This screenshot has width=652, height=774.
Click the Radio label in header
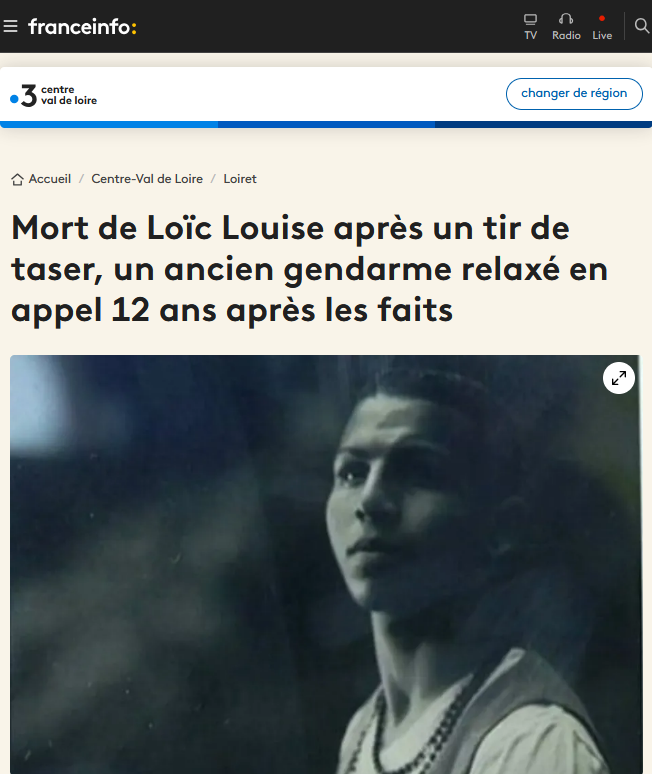tap(566, 36)
